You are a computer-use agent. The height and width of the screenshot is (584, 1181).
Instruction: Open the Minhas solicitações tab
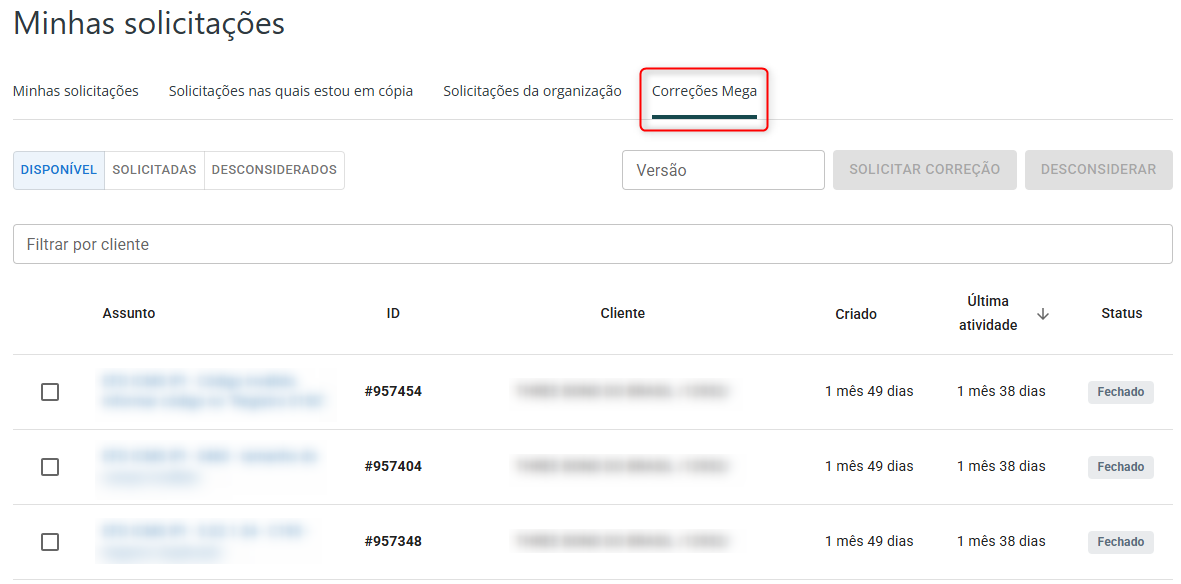(x=76, y=91)
